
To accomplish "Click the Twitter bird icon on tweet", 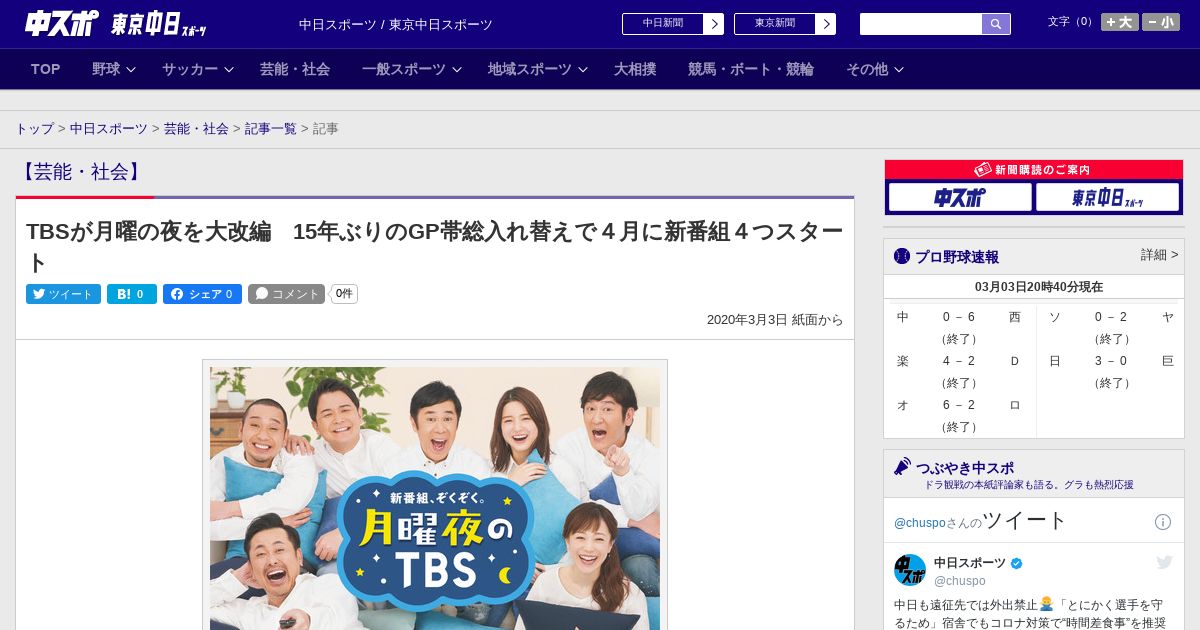I will pyautogui.click(x=1164, y=563).
